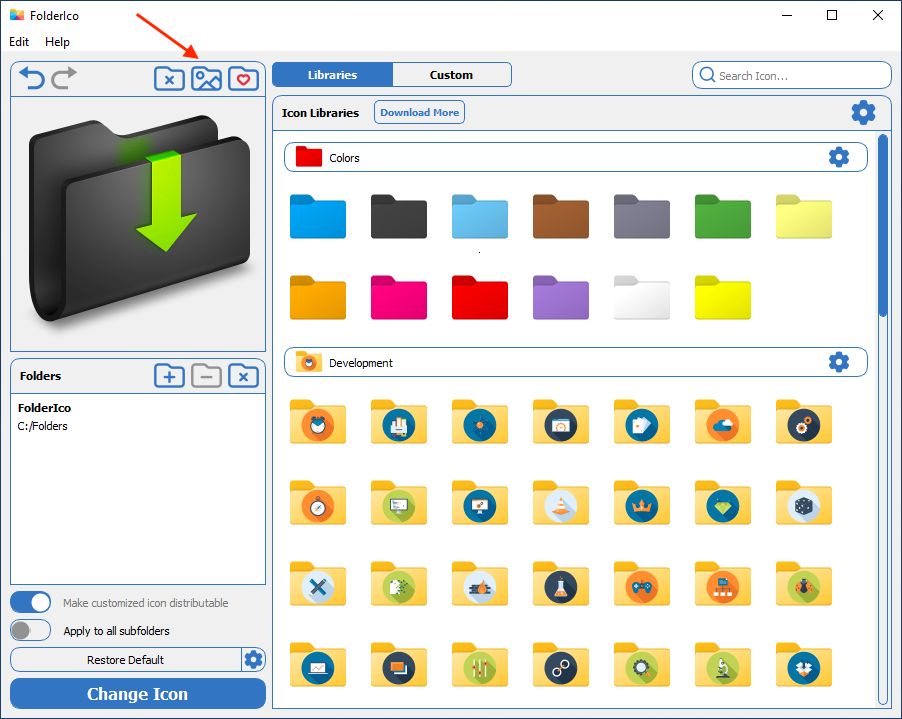Open the load image icon button

click(x=206, y=78)
